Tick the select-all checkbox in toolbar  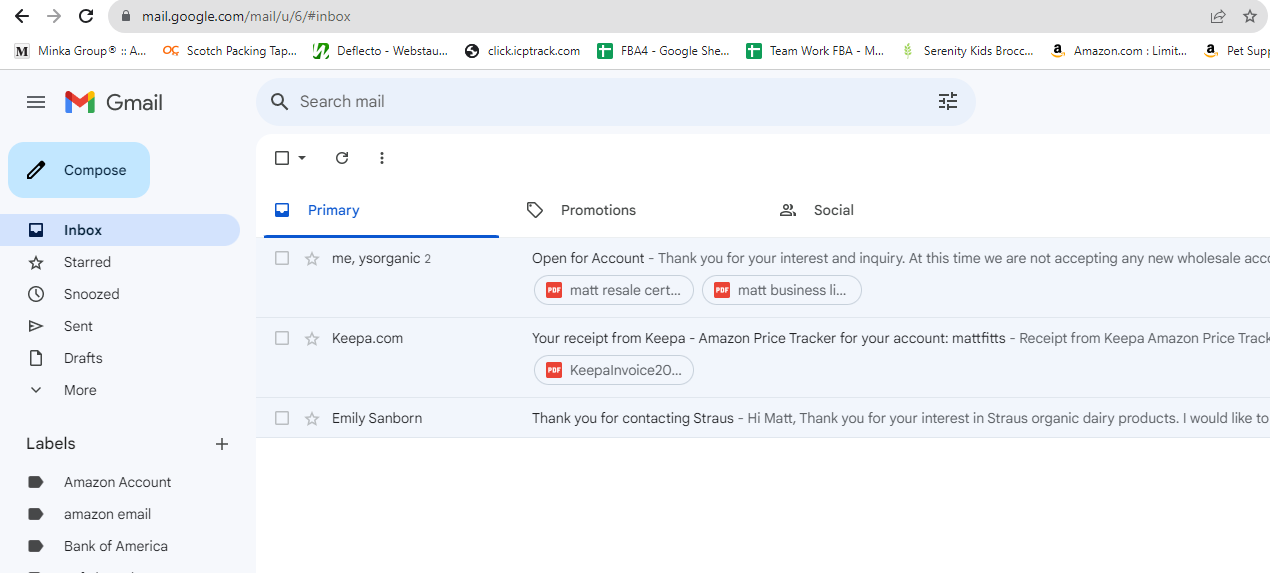pyautogui.click(x=282, y=158)
